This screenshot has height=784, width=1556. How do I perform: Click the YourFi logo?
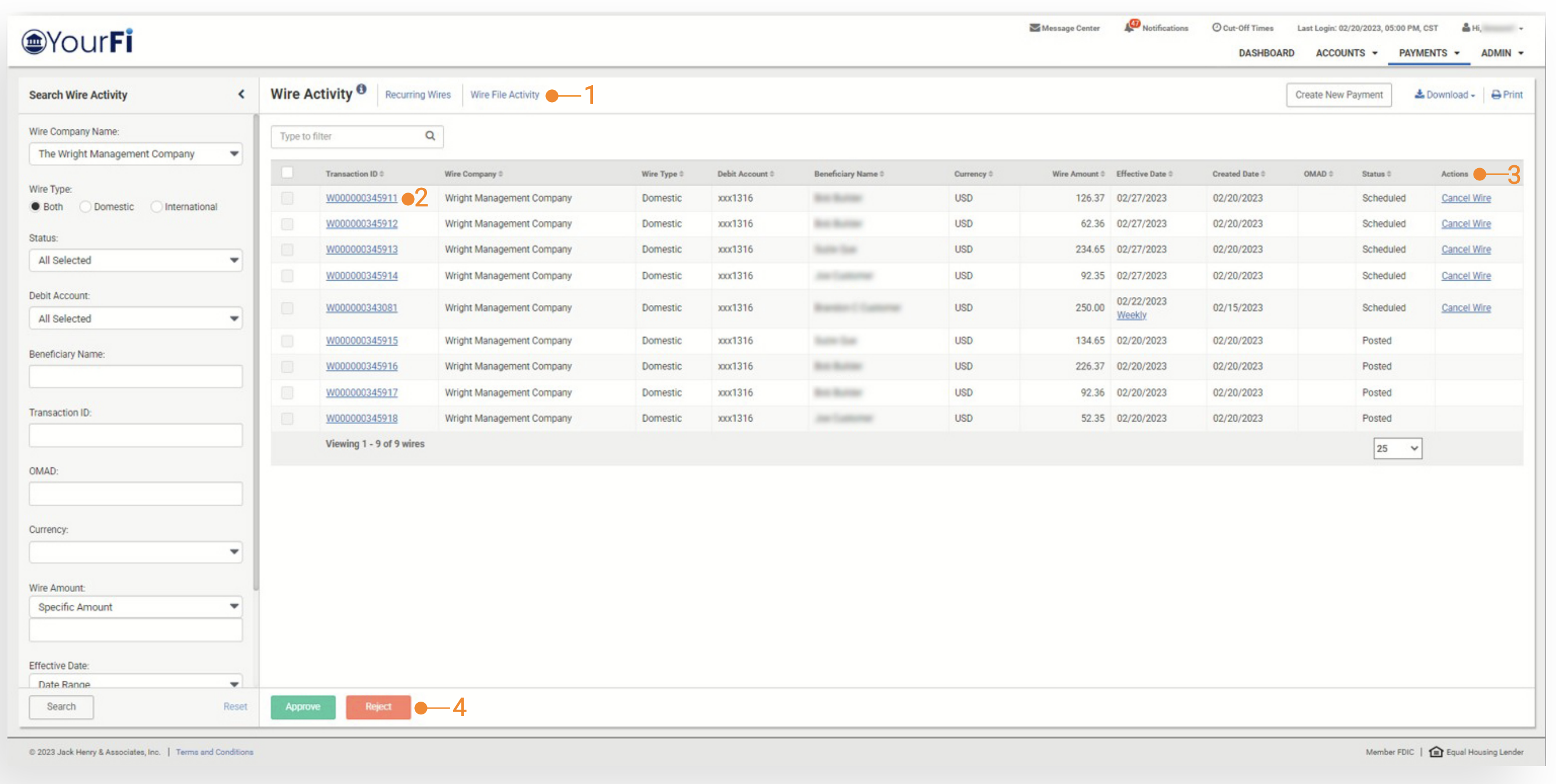[77, 42]
